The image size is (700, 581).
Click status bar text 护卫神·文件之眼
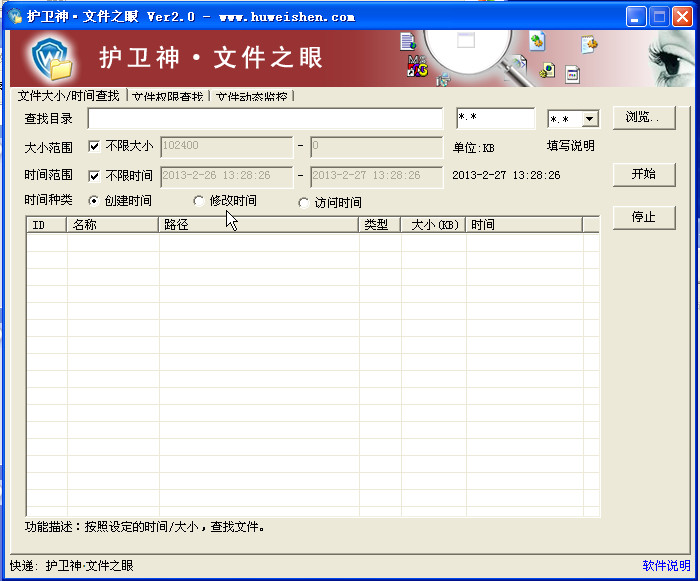[89, 566]
